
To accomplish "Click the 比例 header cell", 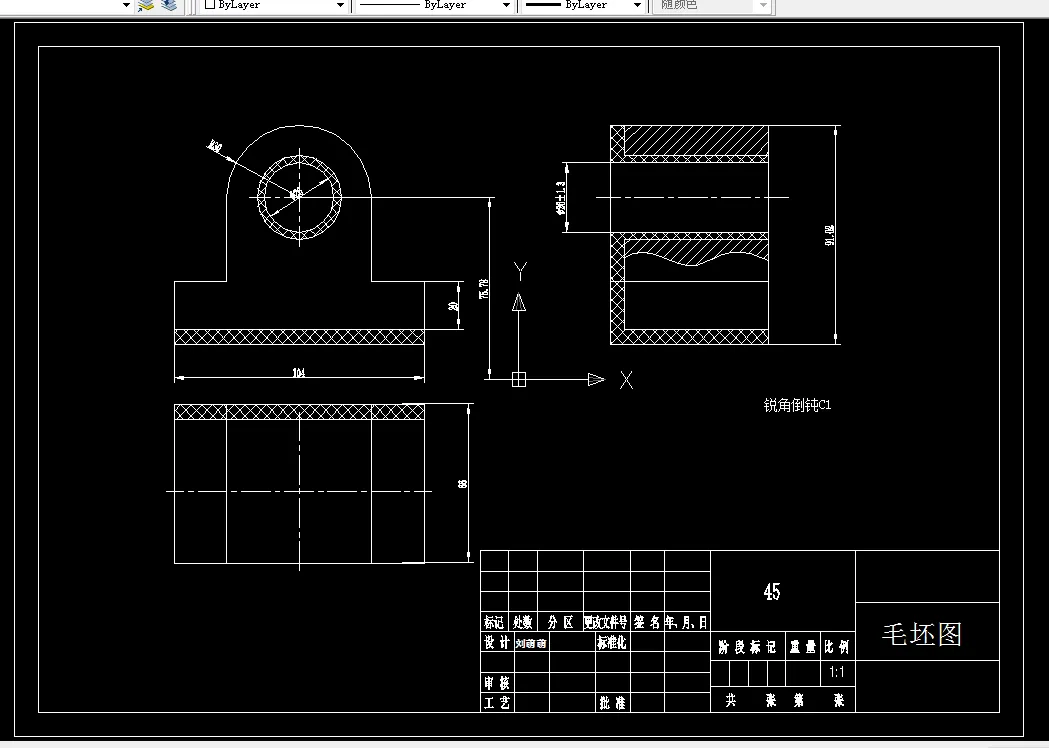I will pos(837,647).
